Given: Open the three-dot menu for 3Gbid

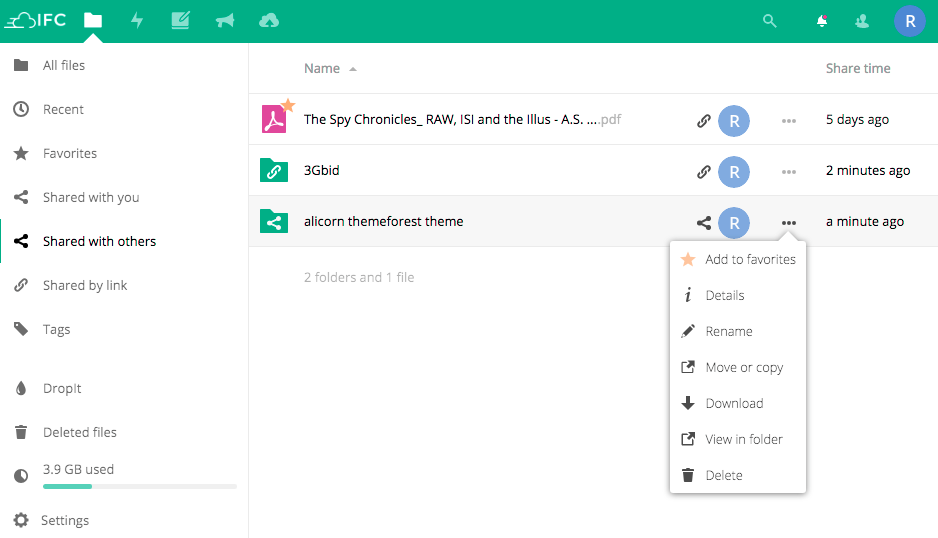Looking at the screenshot, I should [x=789, y=171].
